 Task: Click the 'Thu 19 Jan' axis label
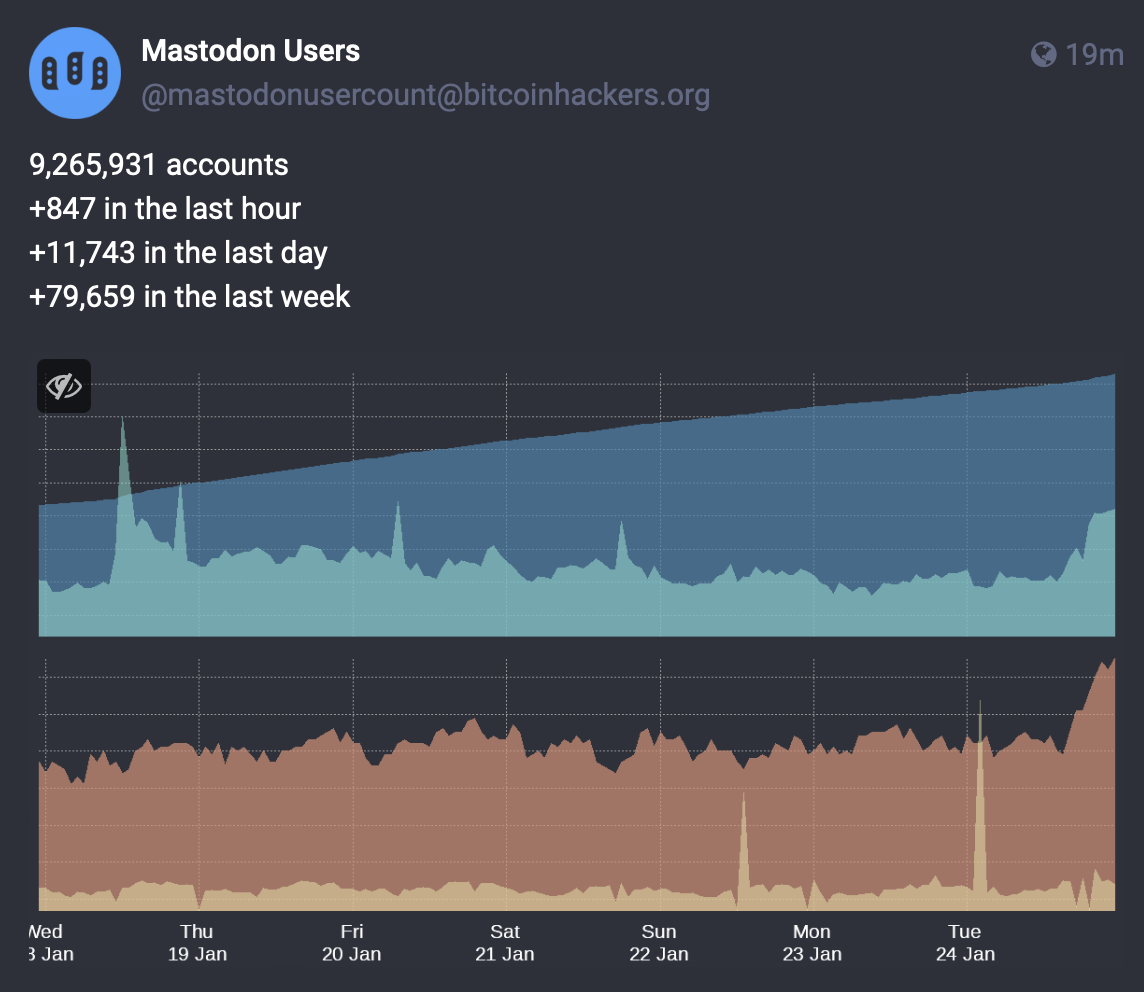tap(197, 942)
